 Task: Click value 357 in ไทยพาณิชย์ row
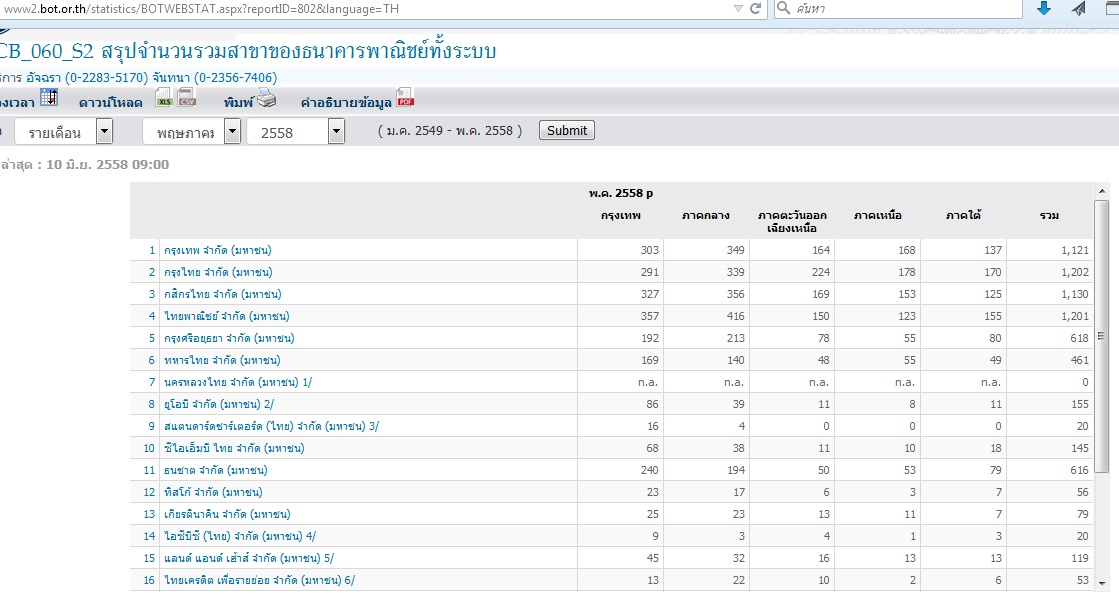[649, 316]
